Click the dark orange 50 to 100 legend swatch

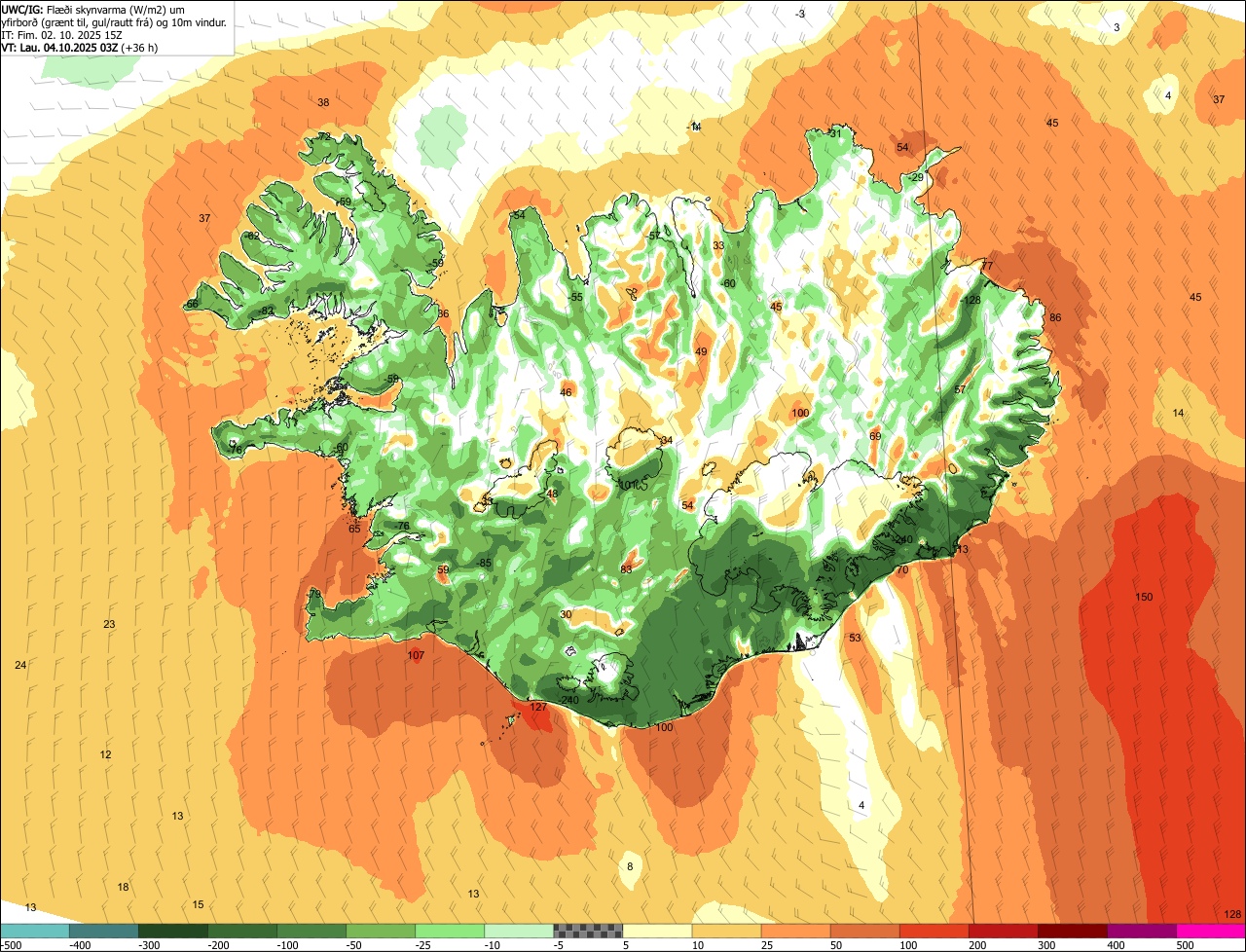point(864,931)
